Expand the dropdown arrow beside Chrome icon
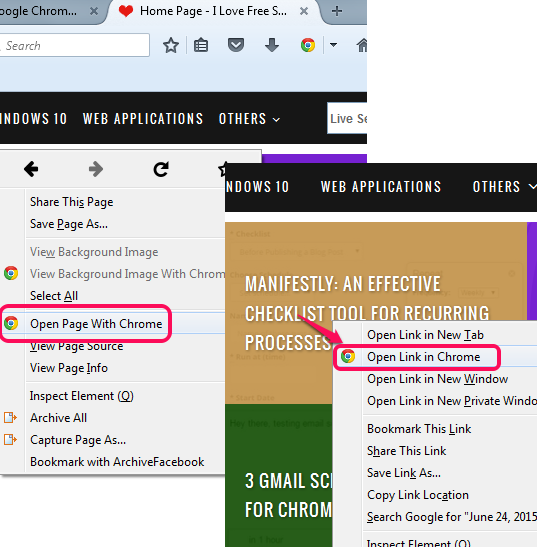This screenshot has width=537, height=547. 333,45
